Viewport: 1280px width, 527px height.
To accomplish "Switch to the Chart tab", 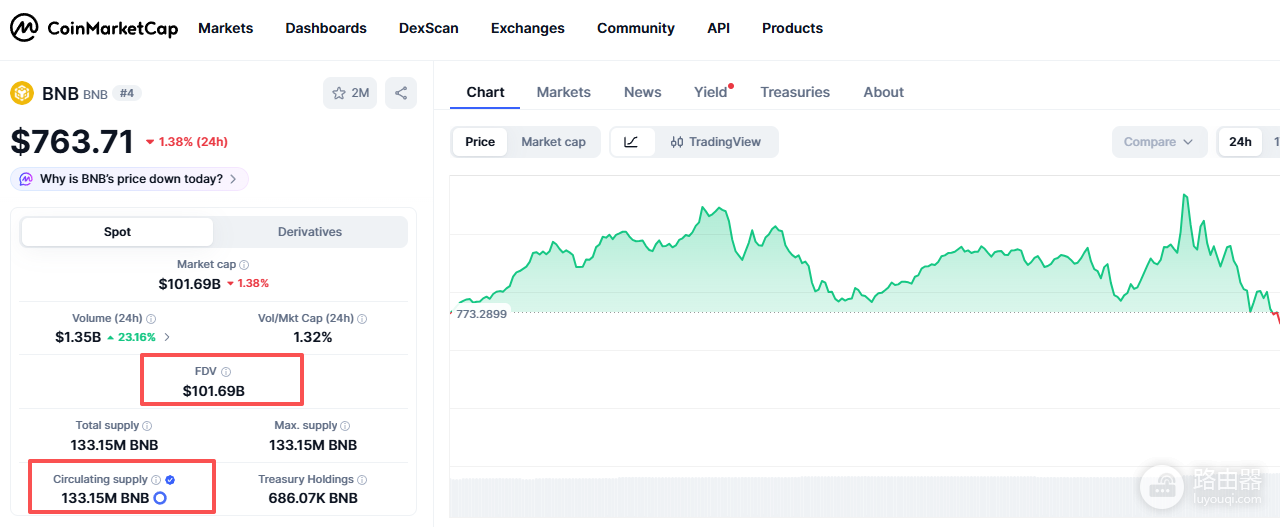I will pyautogui.click(x=485, y=92).
